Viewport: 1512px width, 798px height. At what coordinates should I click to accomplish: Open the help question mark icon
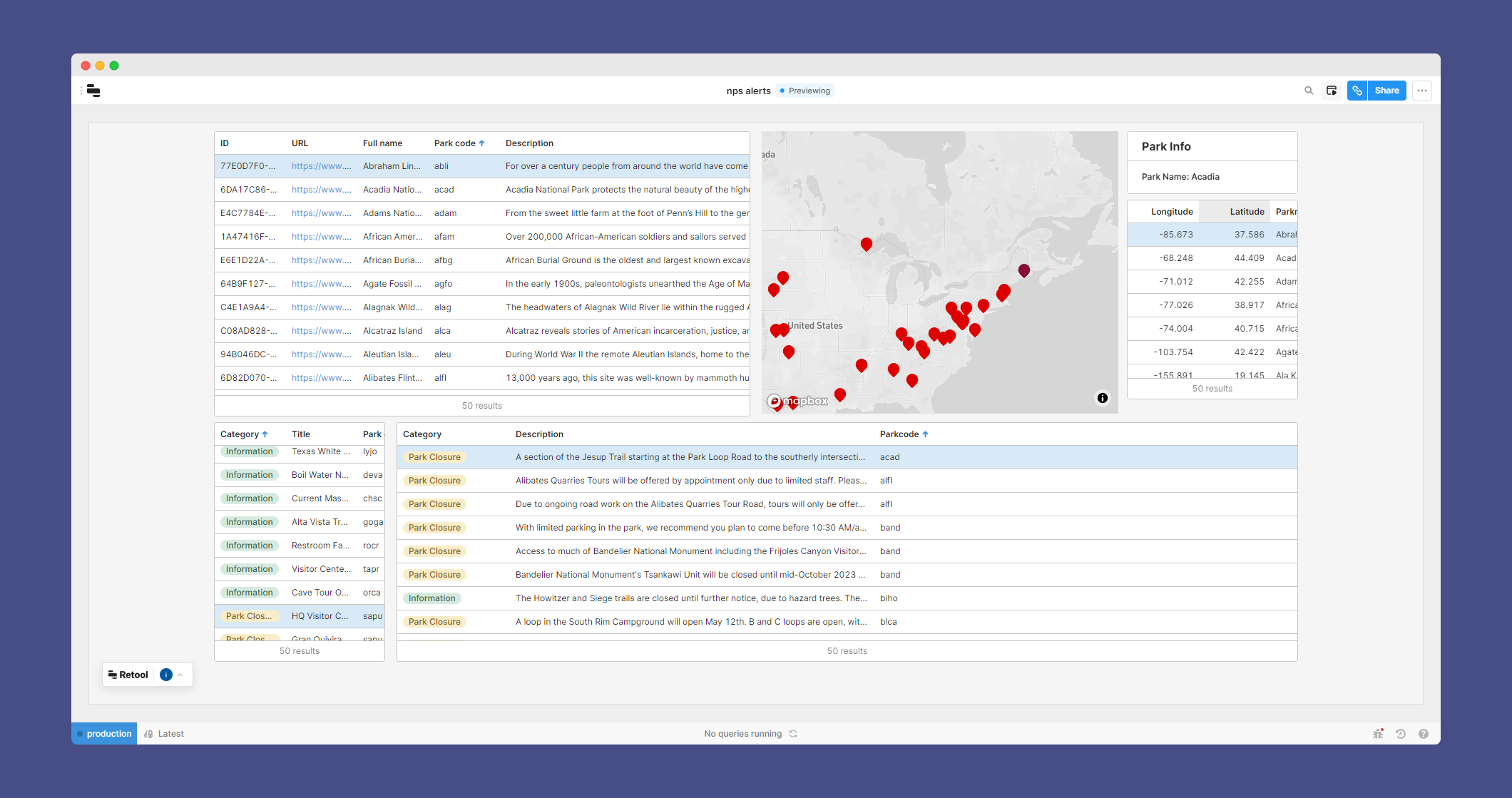[x=1424, y=734]
